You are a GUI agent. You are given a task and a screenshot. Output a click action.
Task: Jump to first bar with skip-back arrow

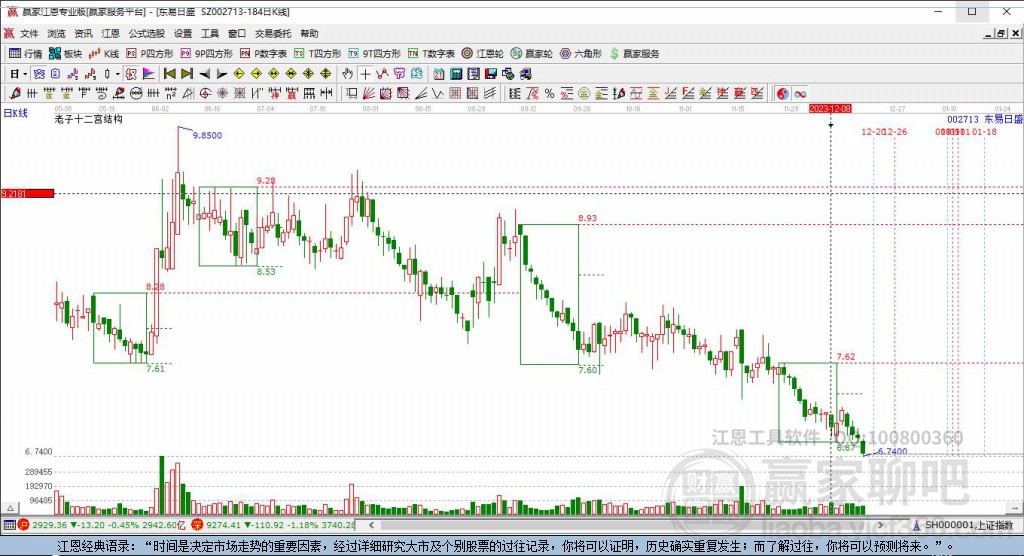(170, 74)
